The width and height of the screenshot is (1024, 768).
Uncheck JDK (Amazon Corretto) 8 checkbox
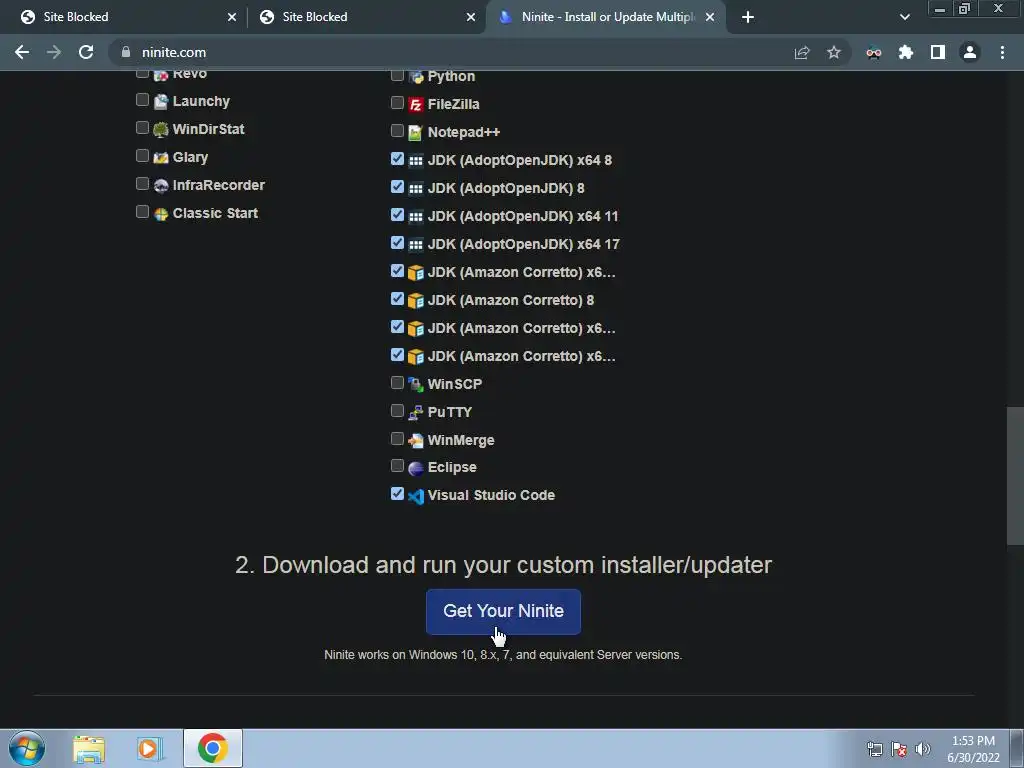point(397,298)
